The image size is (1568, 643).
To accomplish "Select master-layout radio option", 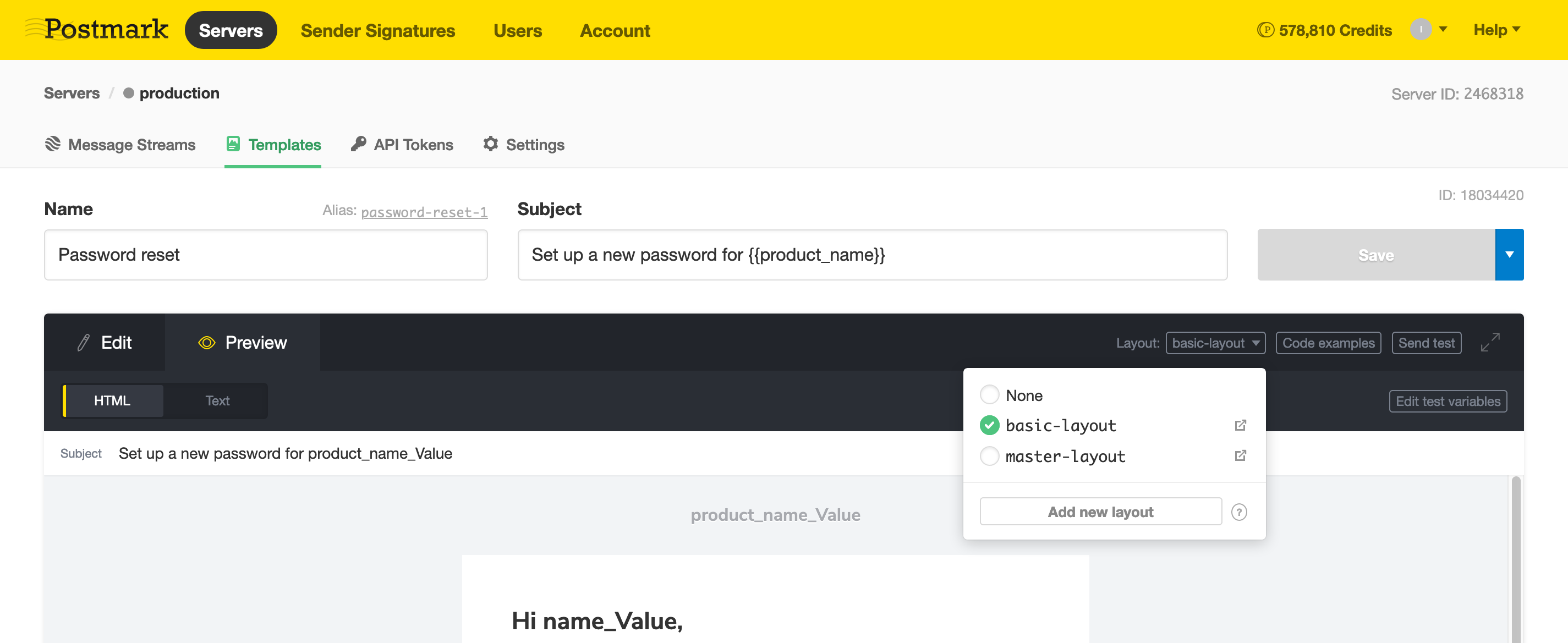I will pos(989,455).
